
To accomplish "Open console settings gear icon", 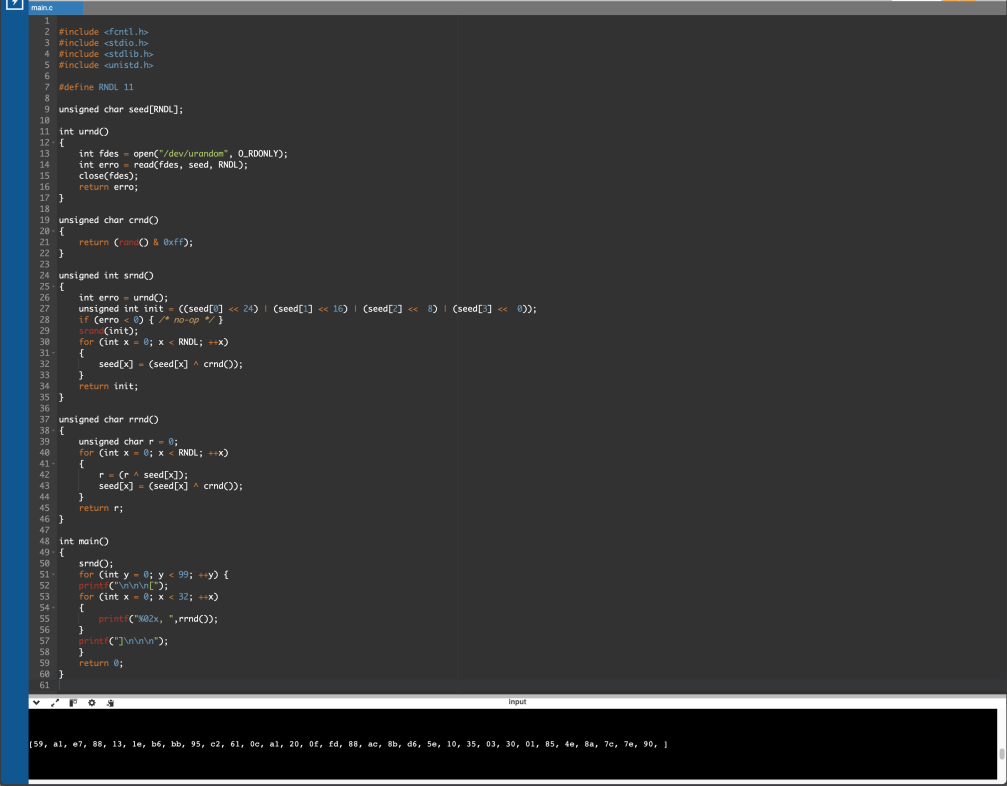I will click(91, 703).
